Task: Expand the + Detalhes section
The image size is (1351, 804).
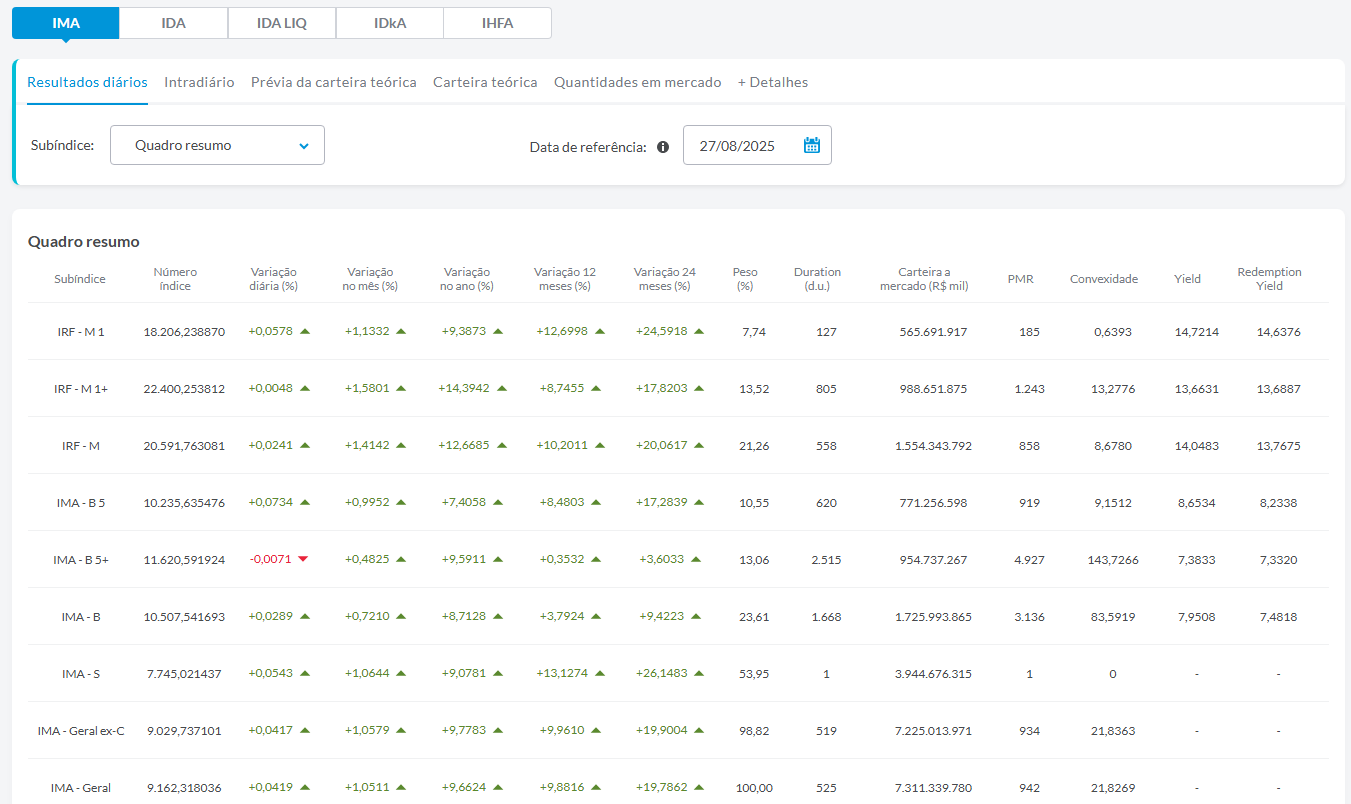Action: (772, 82)
